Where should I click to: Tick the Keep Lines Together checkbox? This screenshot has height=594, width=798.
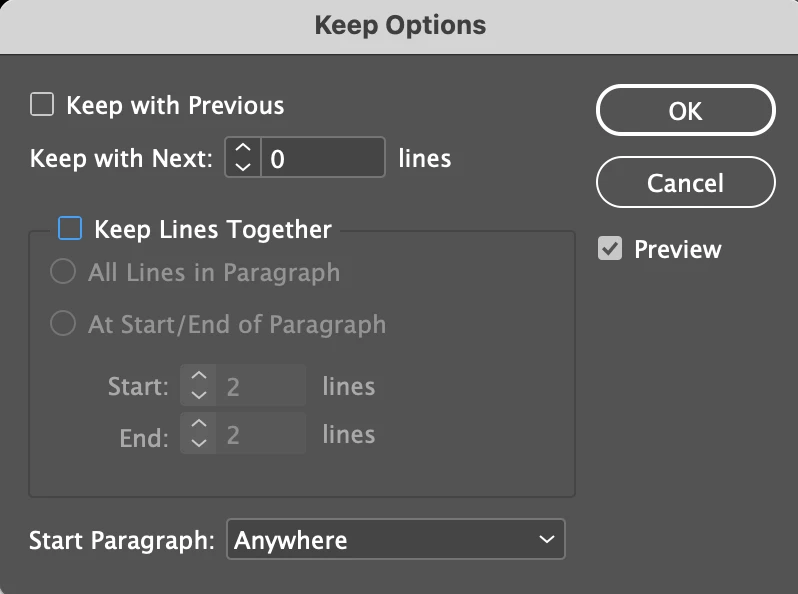70,229
